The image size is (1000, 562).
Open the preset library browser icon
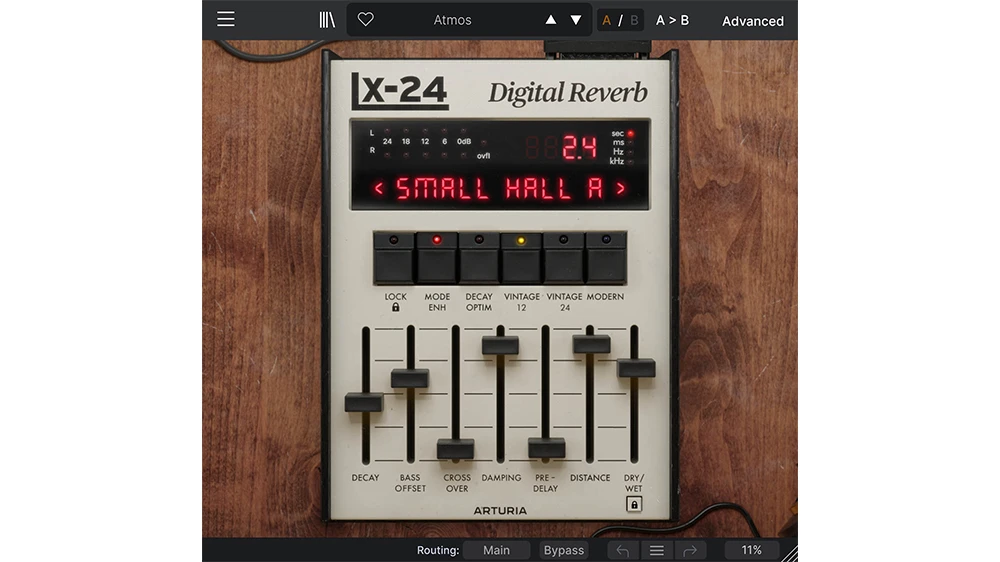click(327, 20)
